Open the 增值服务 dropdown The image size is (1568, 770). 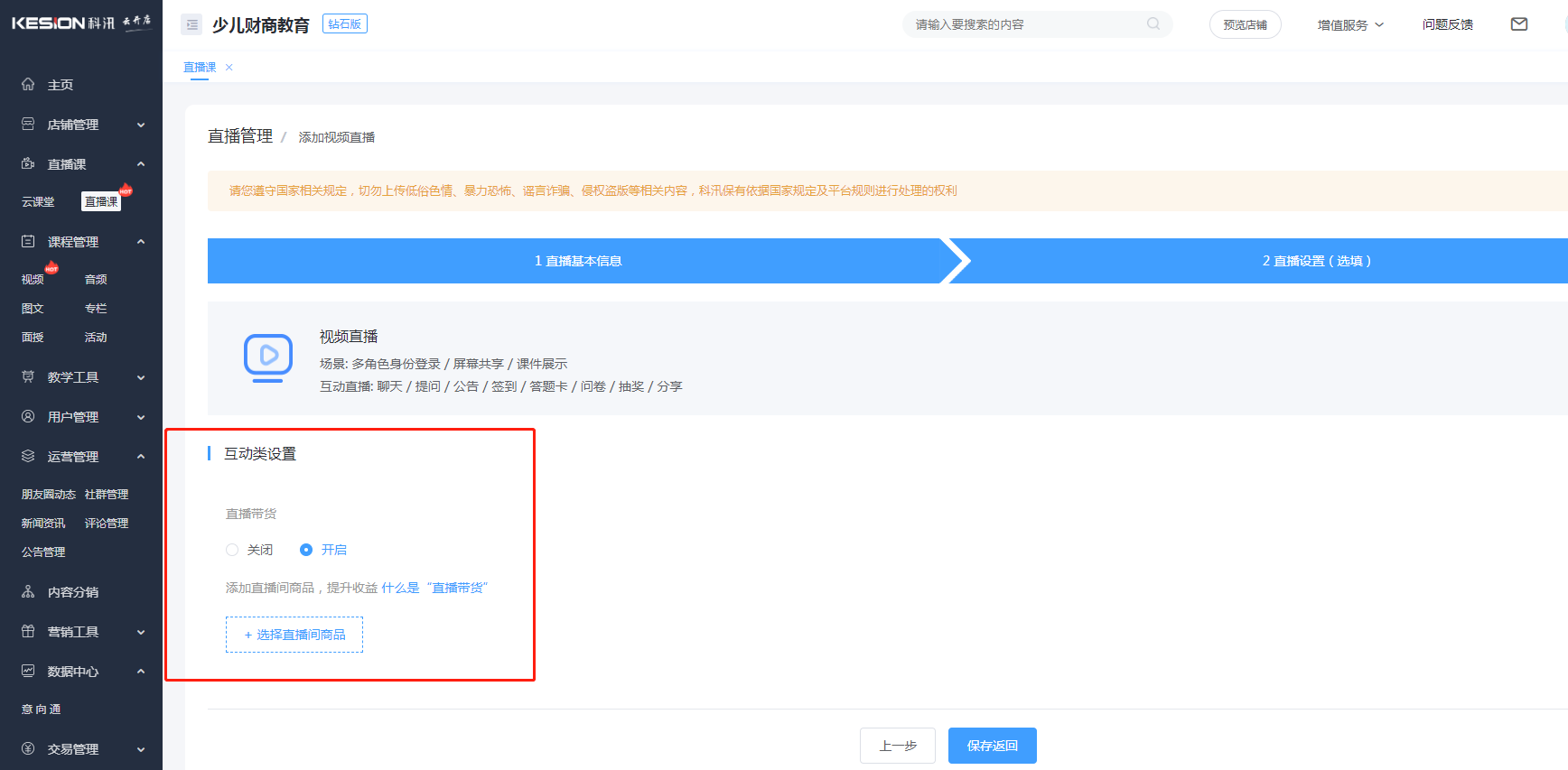click(x=1349, y=24)
